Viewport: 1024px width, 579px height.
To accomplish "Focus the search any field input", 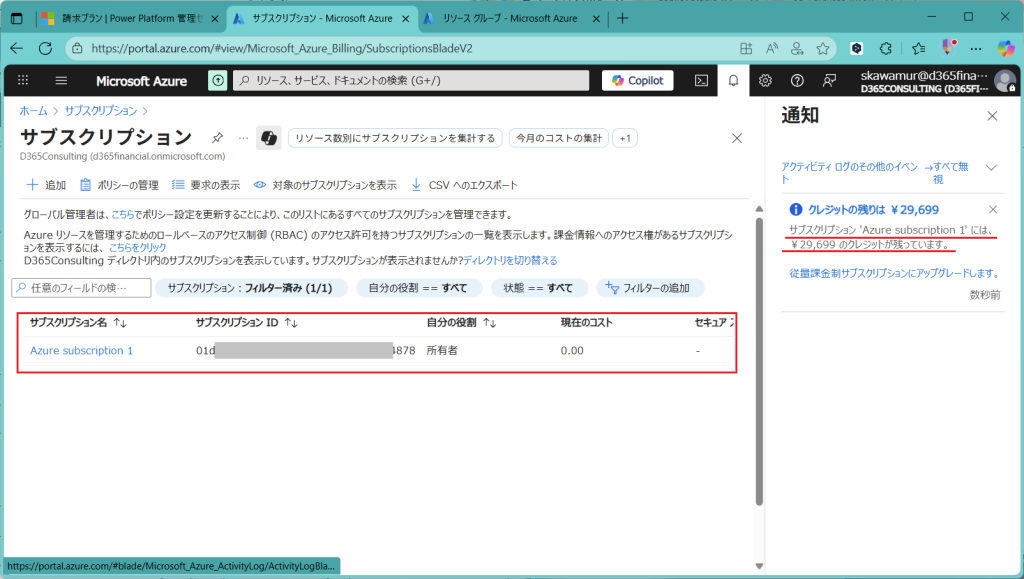I will click(x=81, y=288).
